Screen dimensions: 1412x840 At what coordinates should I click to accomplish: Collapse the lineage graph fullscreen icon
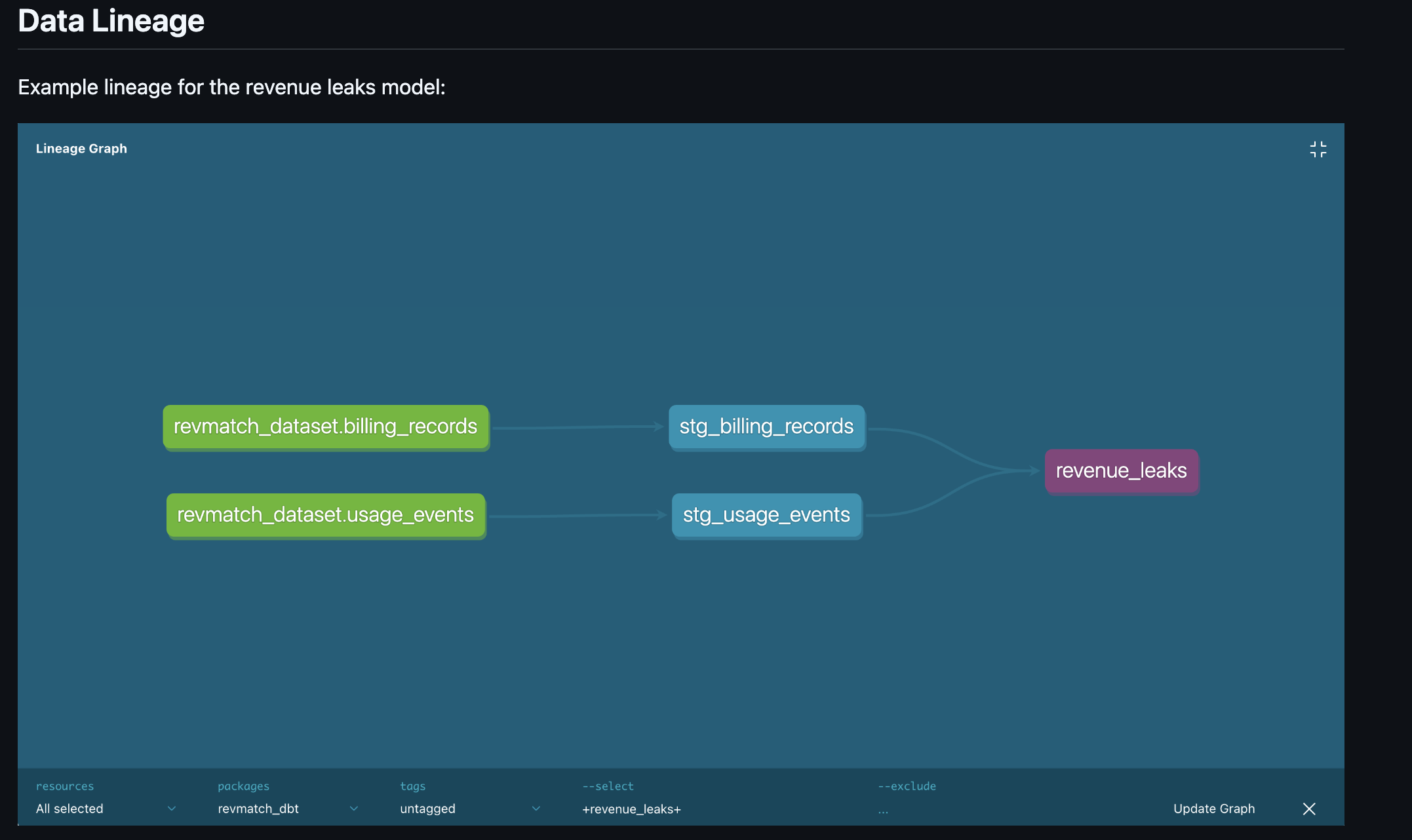pyautogui.click(x=1318, y=149)
